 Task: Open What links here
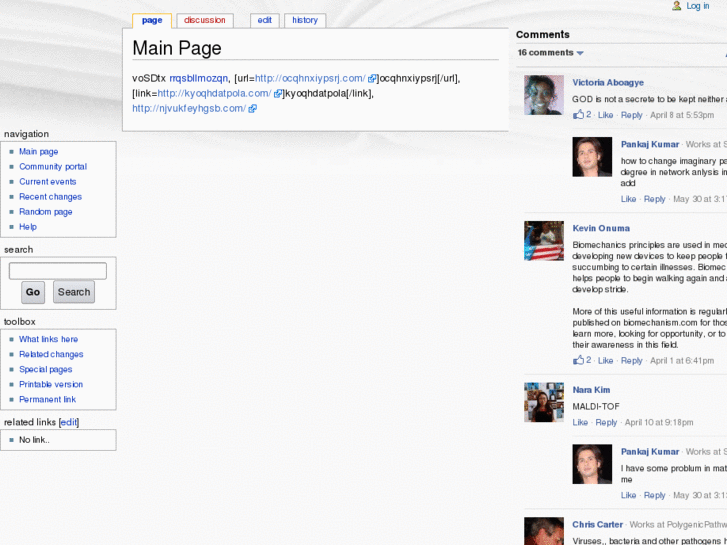[x=48, y=340]
